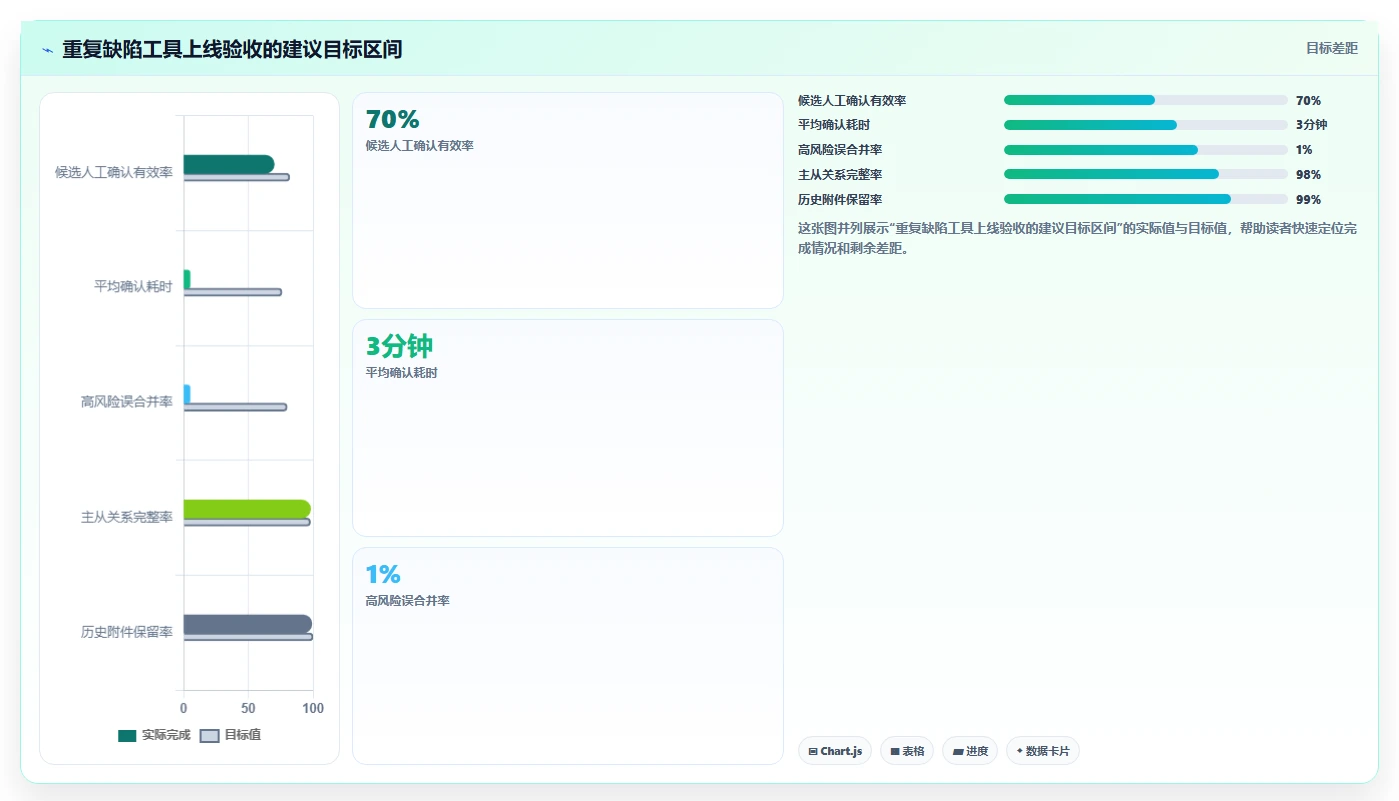The height and width of the screenshot is (801, 1399).
Task: Toggle the 目标值 legend swatch
Action: click(x=209, y=735)
